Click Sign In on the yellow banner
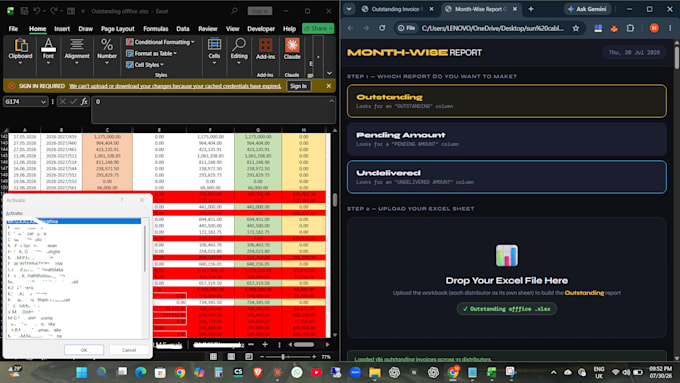The width and height of the screenshot is (680, 383). click(298, 86)
